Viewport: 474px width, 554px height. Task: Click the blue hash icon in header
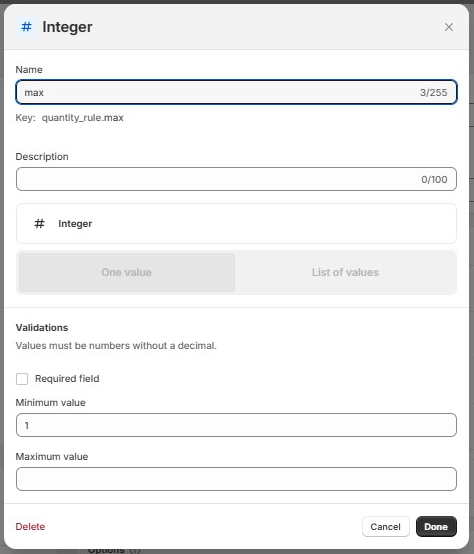[26, 26]
